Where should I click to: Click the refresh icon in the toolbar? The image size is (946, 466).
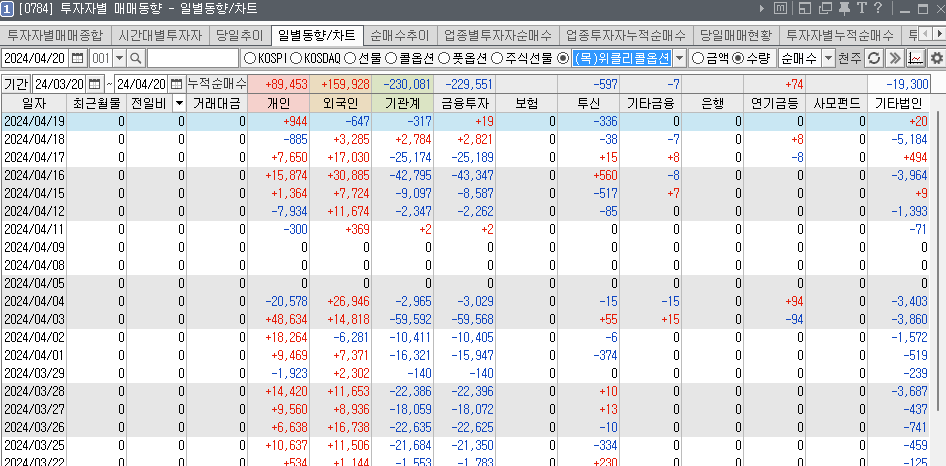point(874,58)
